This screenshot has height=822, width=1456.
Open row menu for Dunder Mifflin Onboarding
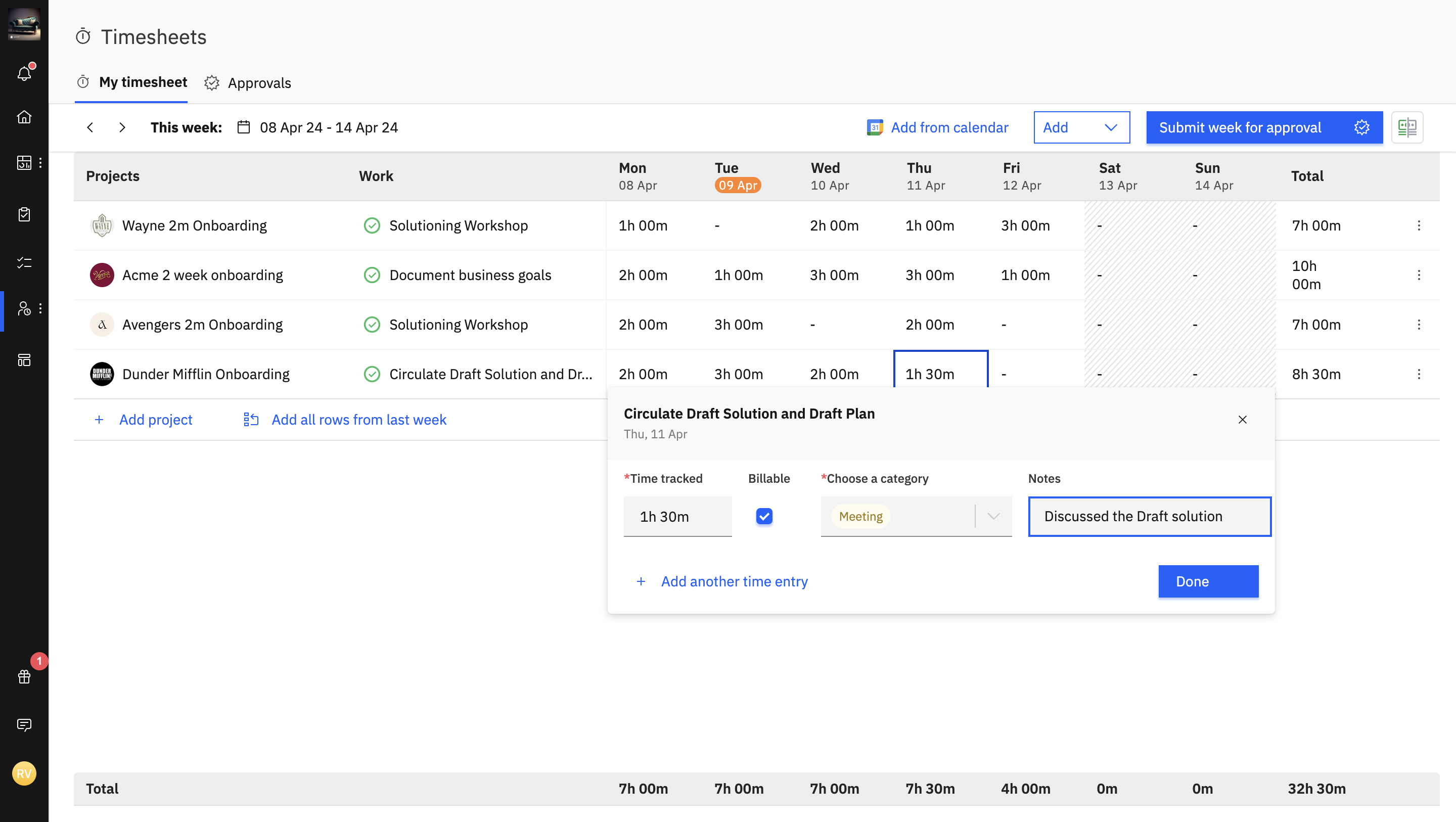[1419, 374]
